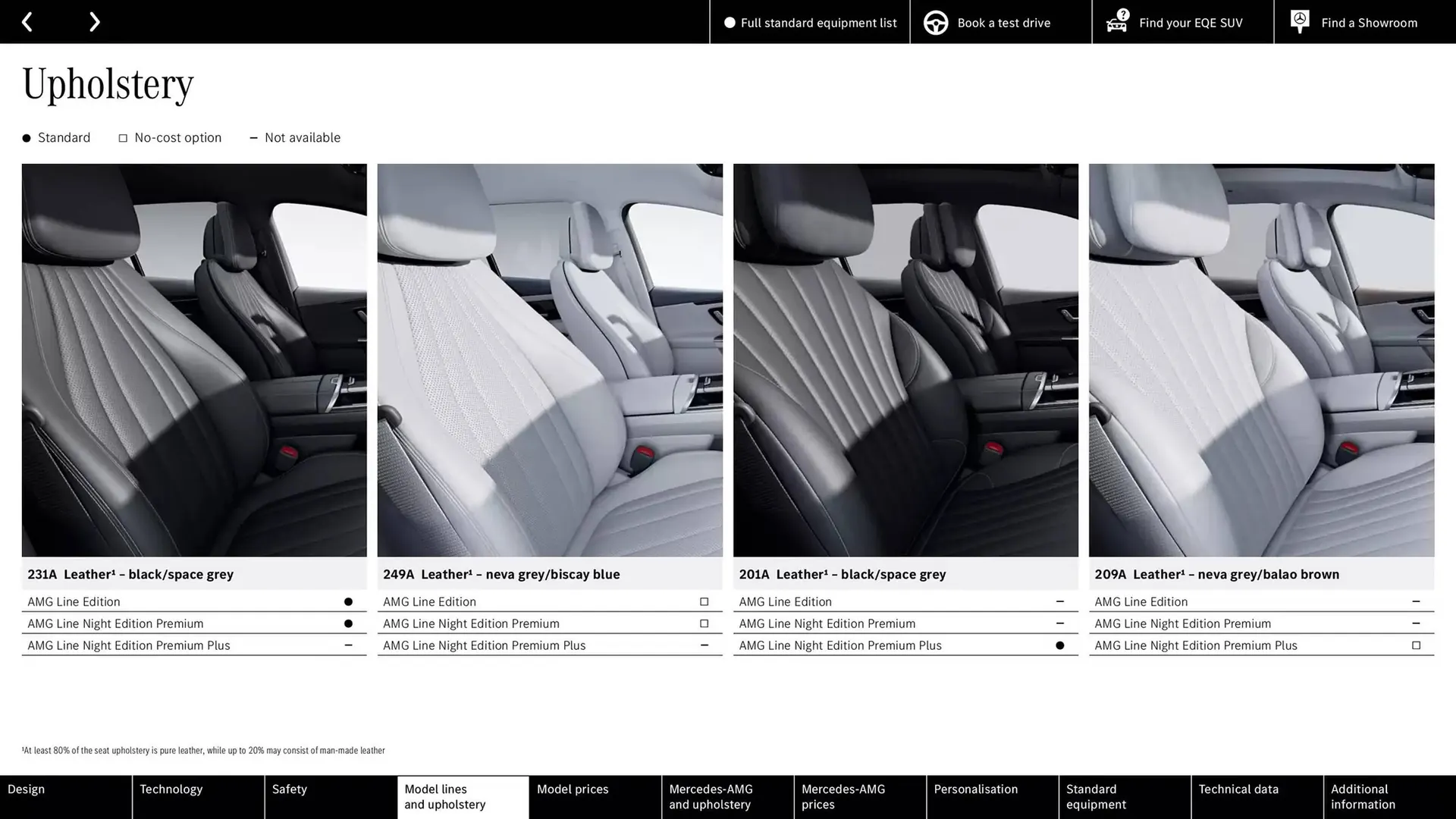Switch to the Safety tab
1456x819 pixels.
click(x=331, y=797)
